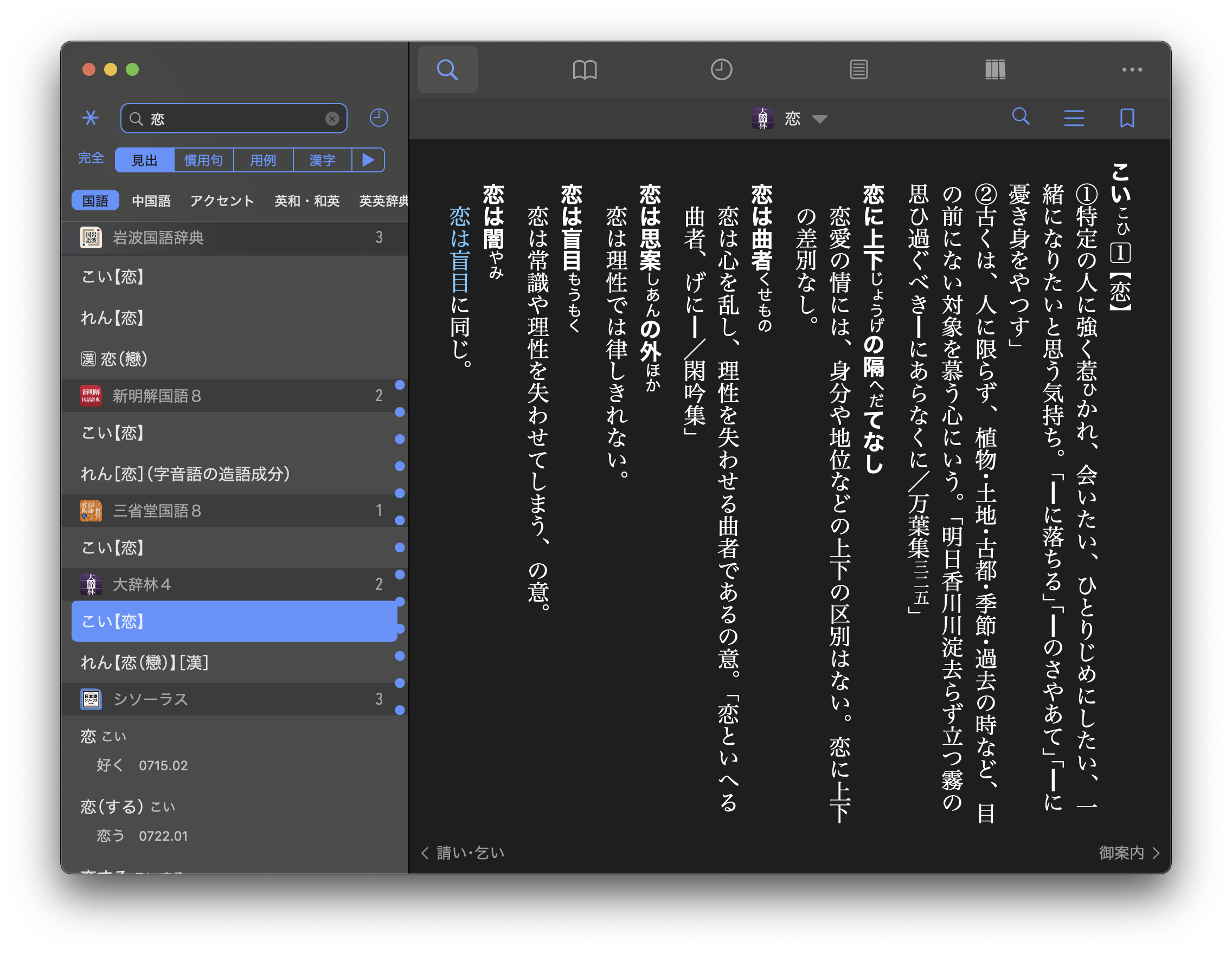Open the bookshelf library icon
The image size is (1232, 954).
coord(995,69)
